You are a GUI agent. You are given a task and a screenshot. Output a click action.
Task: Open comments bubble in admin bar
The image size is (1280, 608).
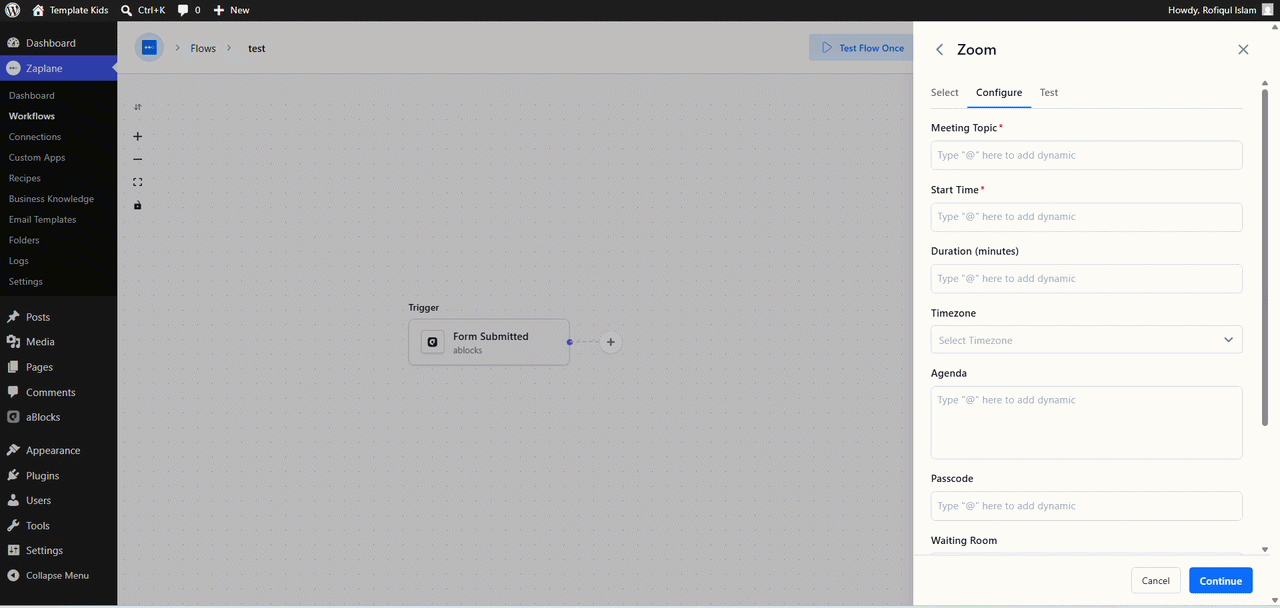(x=184, y=10)
